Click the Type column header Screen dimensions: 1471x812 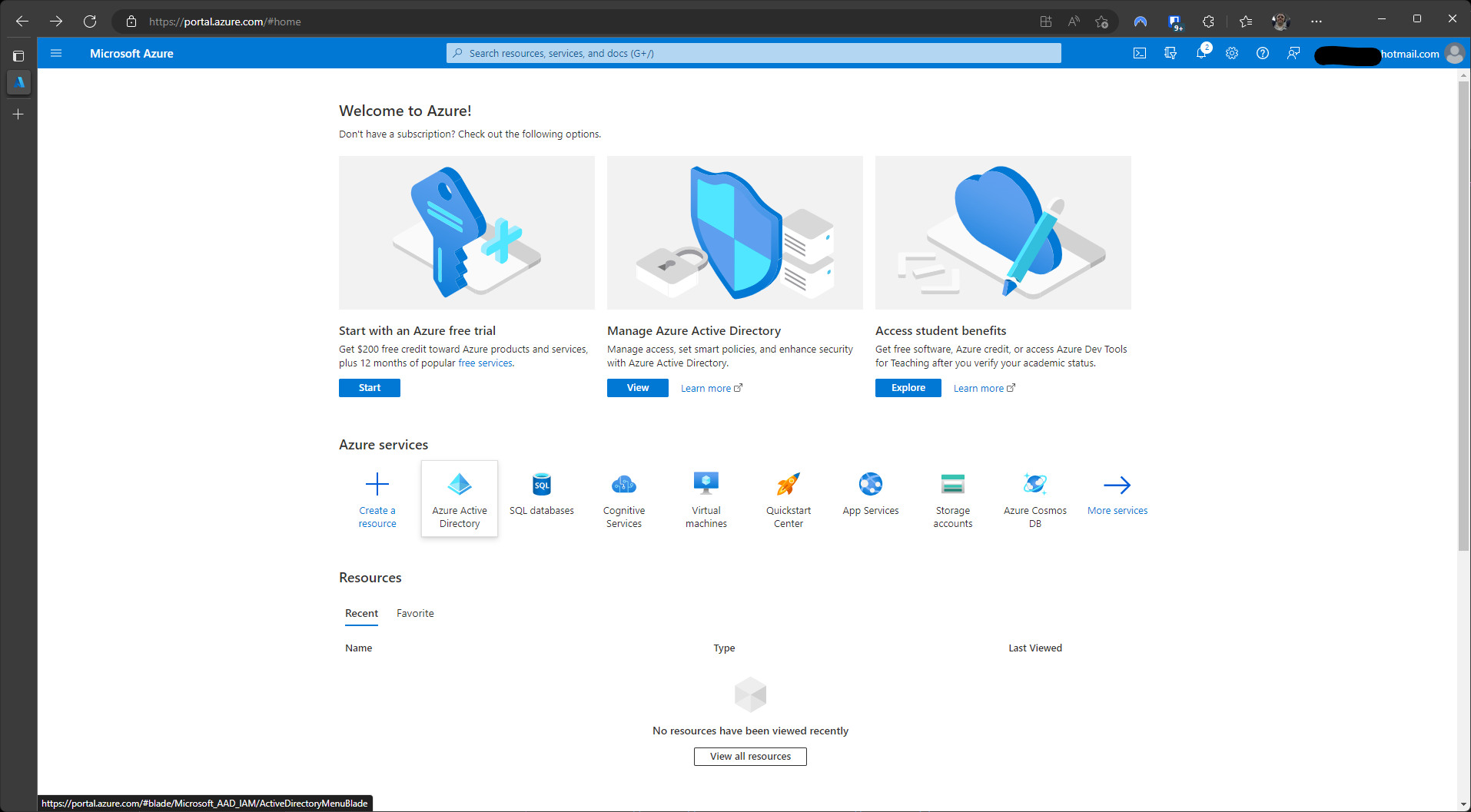(724, 648)
